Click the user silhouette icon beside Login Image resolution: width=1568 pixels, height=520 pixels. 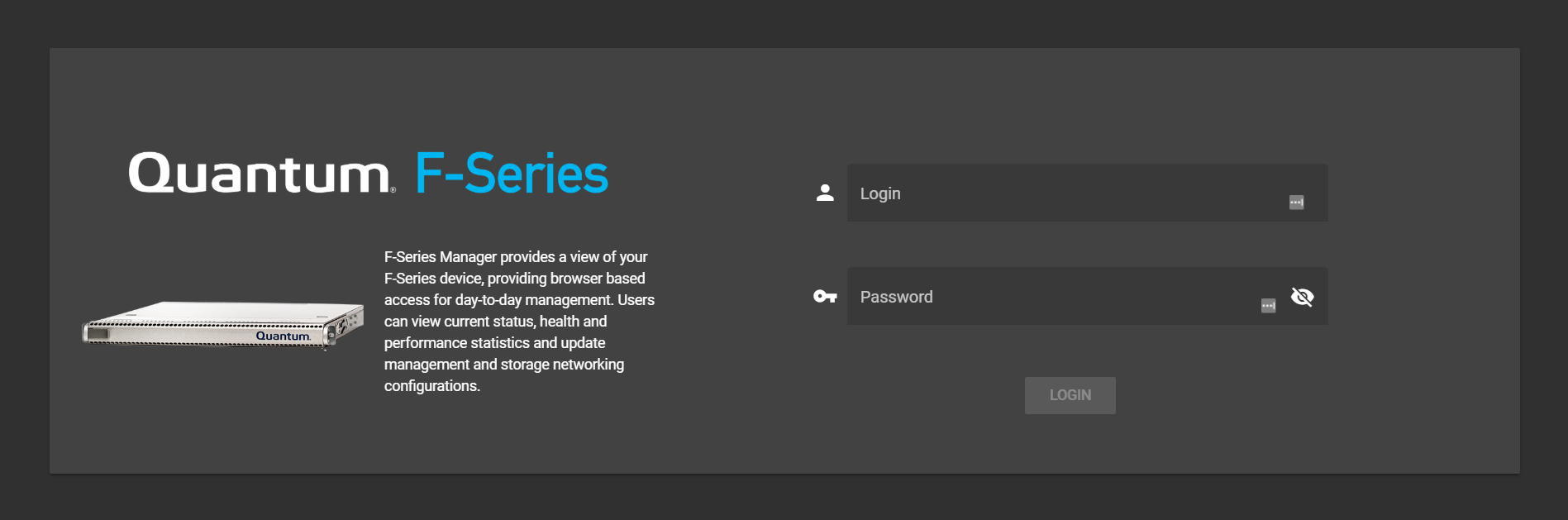tap(825, 193)
